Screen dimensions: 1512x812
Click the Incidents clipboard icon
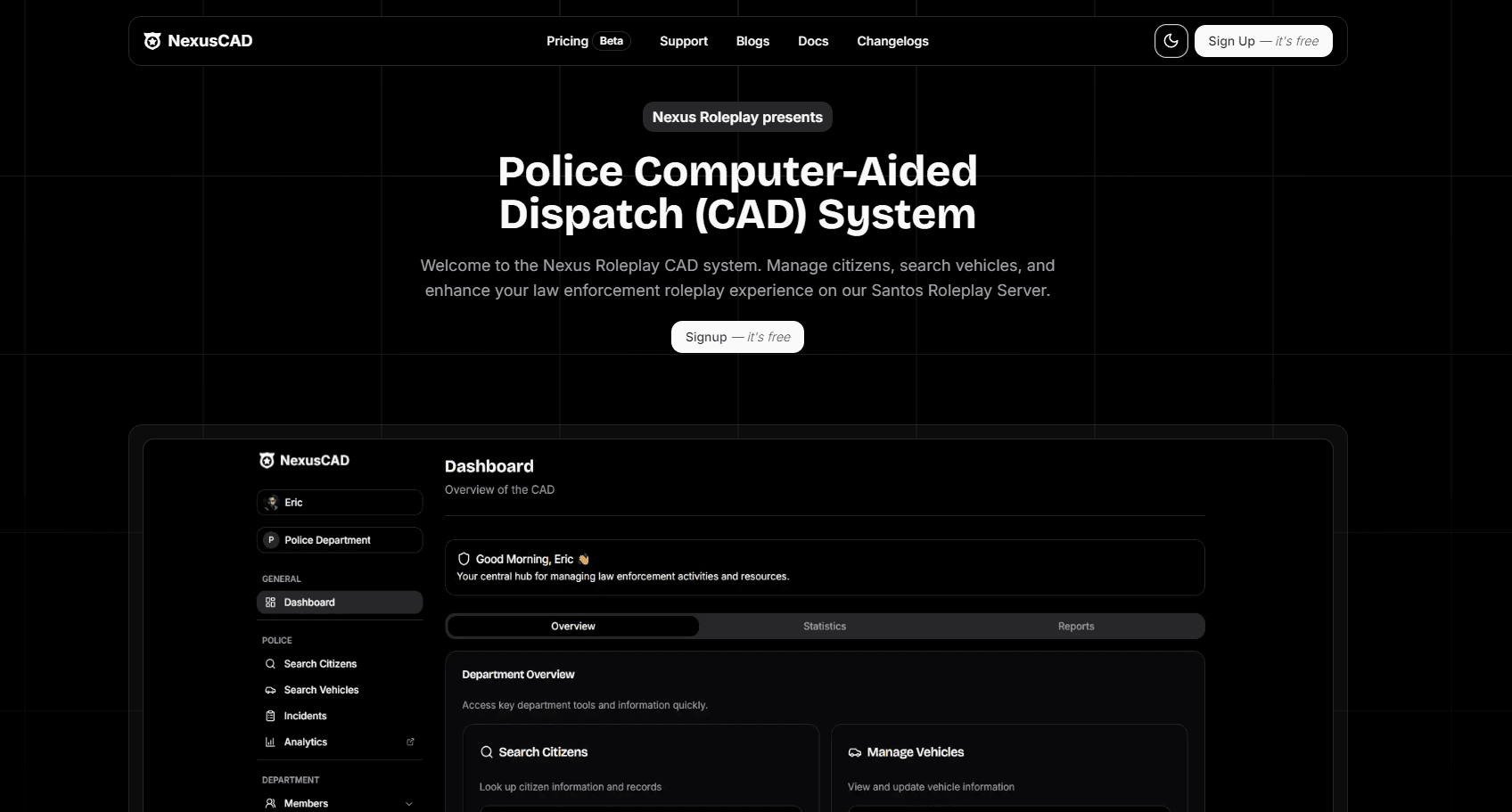pos(270,716)
